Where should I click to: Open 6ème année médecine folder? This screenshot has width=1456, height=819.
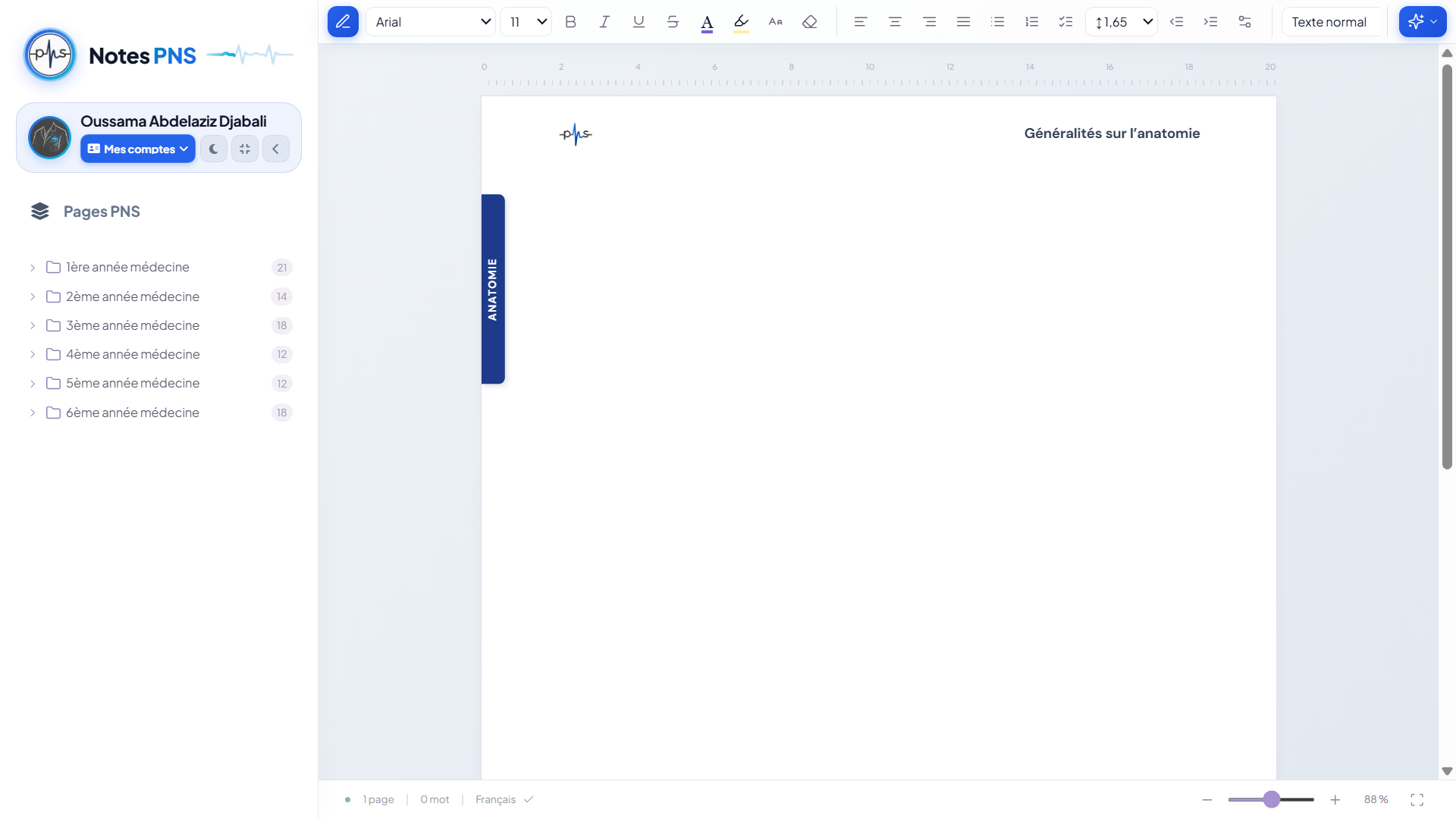159,413
